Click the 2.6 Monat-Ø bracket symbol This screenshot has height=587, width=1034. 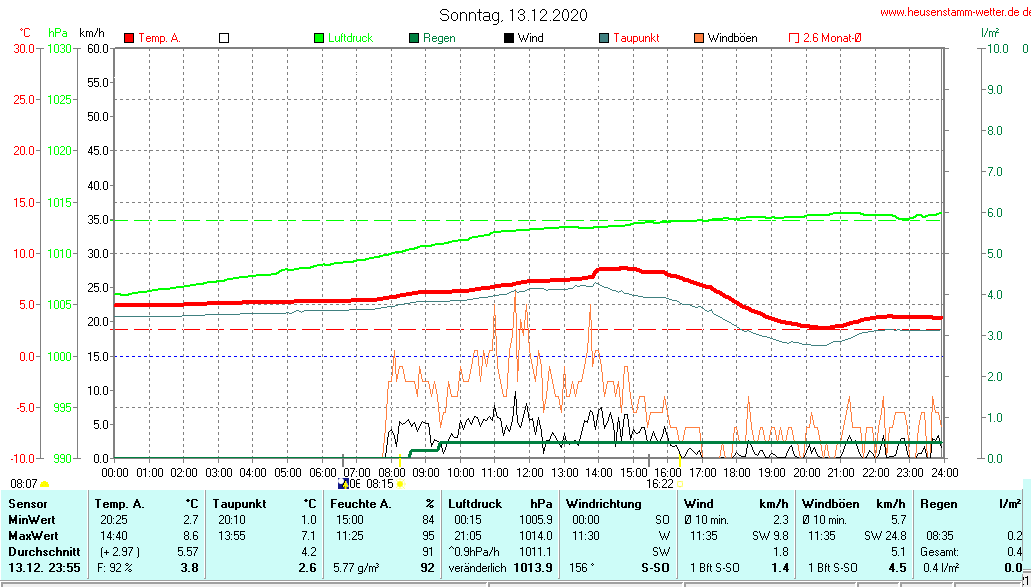[794, 38]
